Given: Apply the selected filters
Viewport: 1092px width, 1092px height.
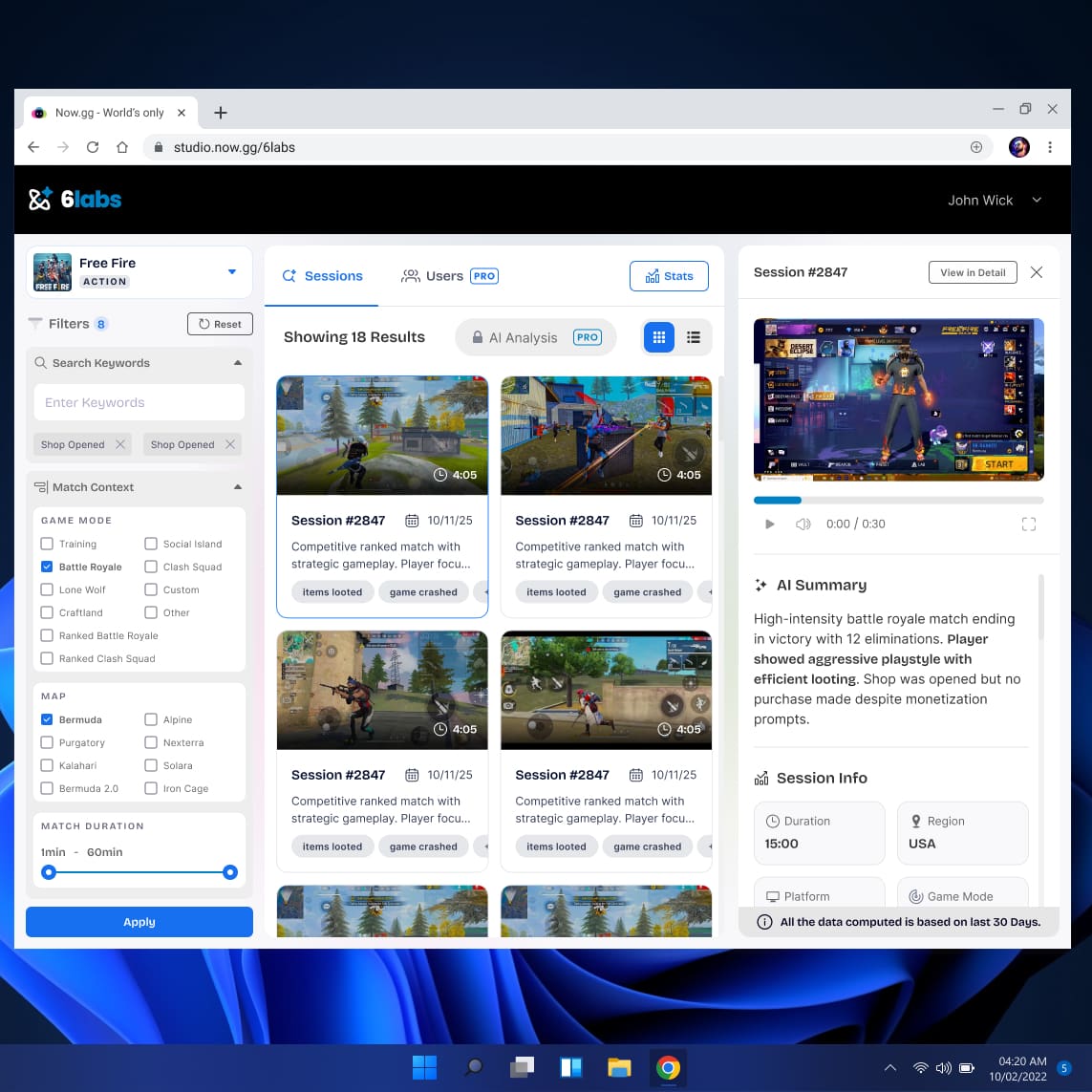Looking at the screenshot, I should pyautogui.click(x=139, y=921).
